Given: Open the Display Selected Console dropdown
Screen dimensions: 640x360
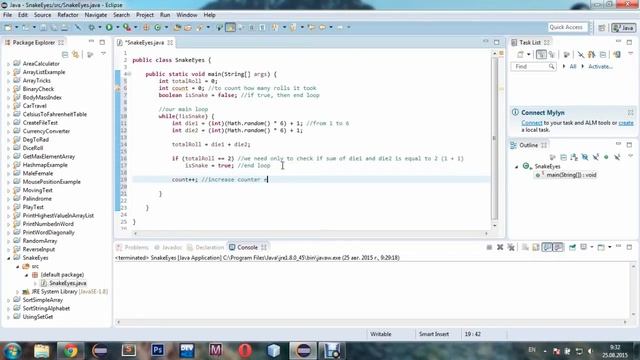Looking at the screenshot, I should pos(592,247).
